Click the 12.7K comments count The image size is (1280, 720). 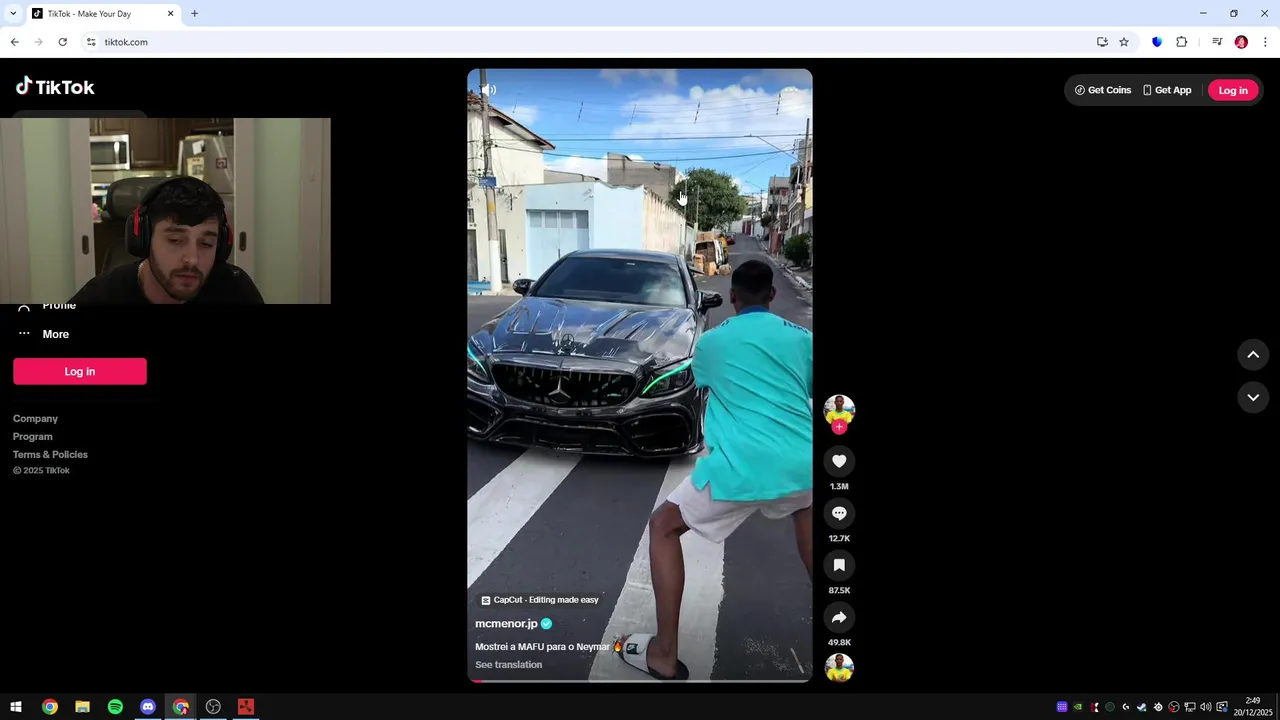(x=839, y=539)
